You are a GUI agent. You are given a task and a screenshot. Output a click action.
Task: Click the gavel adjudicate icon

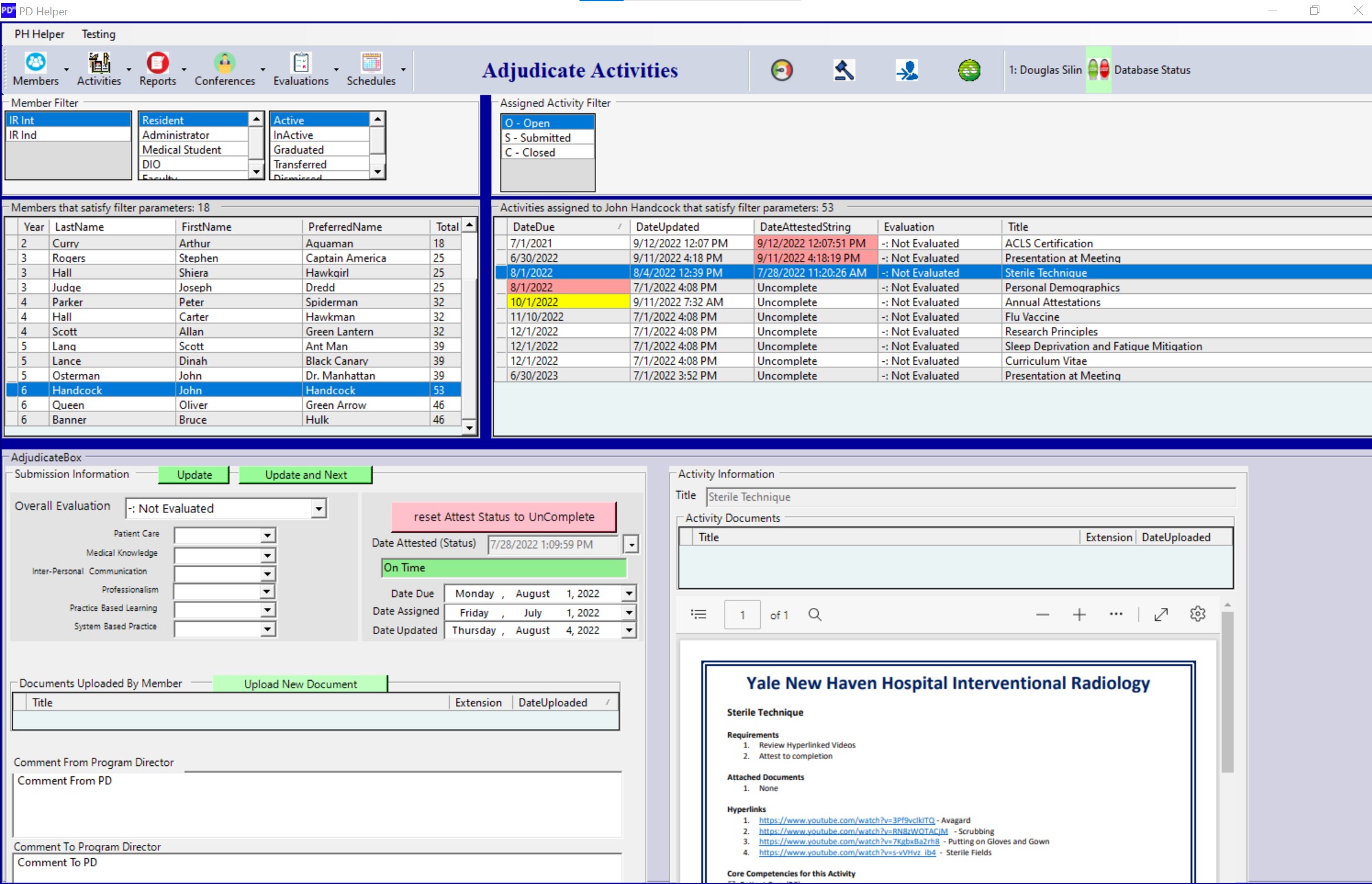coord(844,70)
